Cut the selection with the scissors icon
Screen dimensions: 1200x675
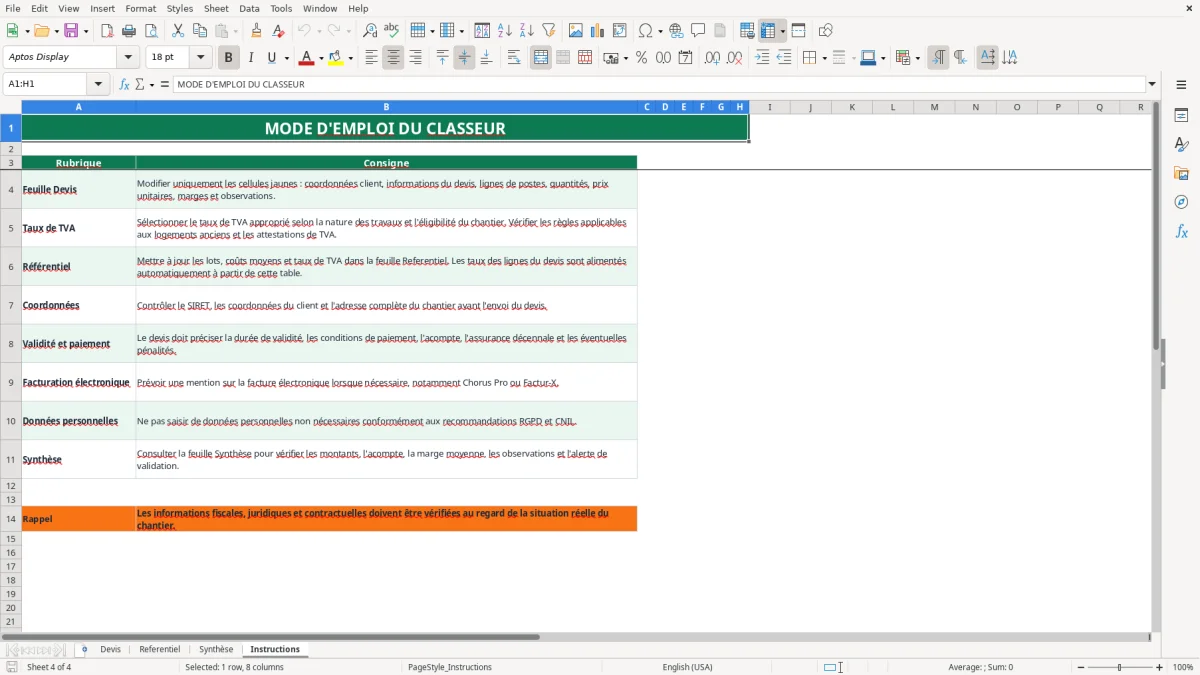(178, 31)
